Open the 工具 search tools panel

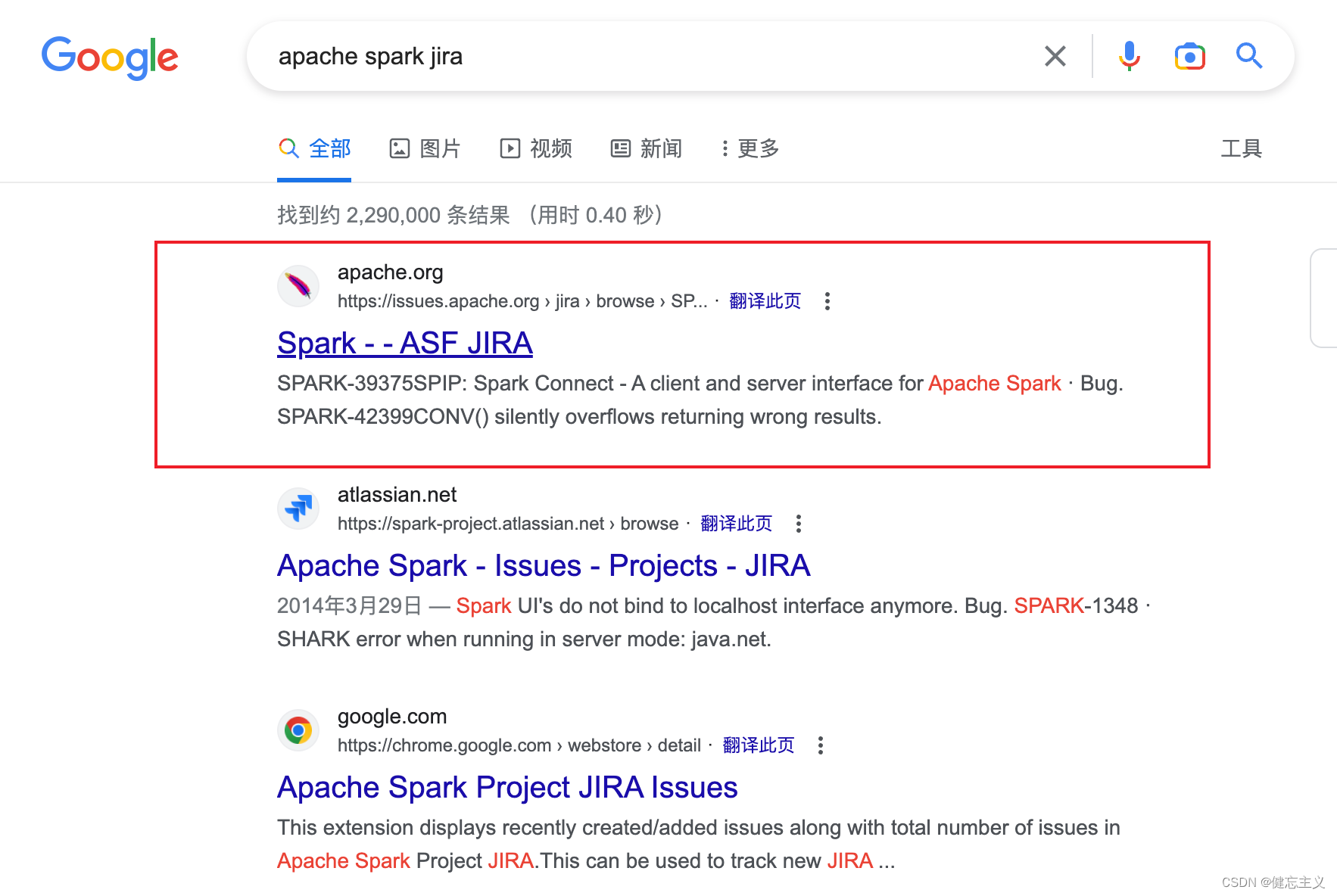coord(1242,148)
